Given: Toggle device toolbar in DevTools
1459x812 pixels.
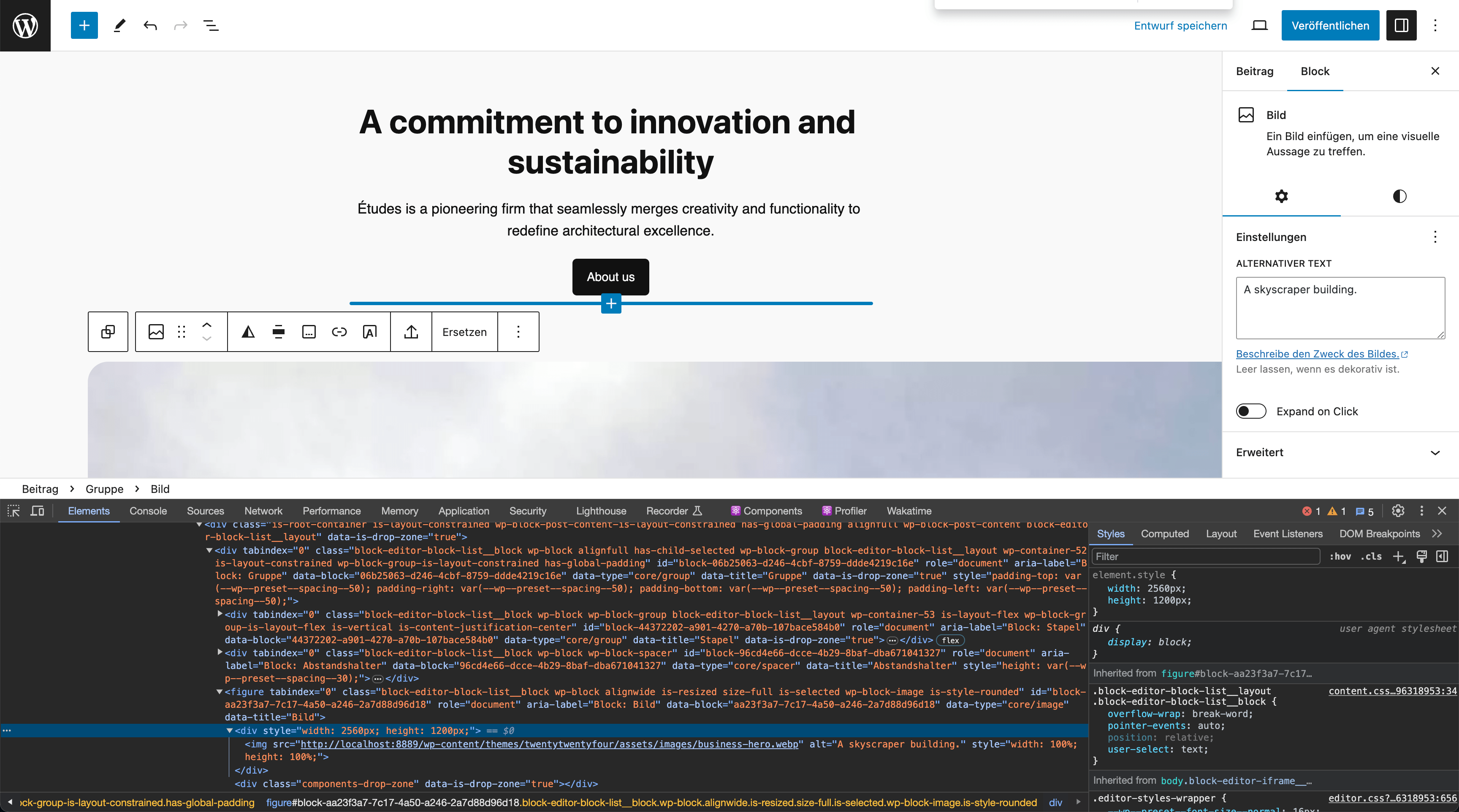Looking at the screenshot, I should click(x=38, y=511).
